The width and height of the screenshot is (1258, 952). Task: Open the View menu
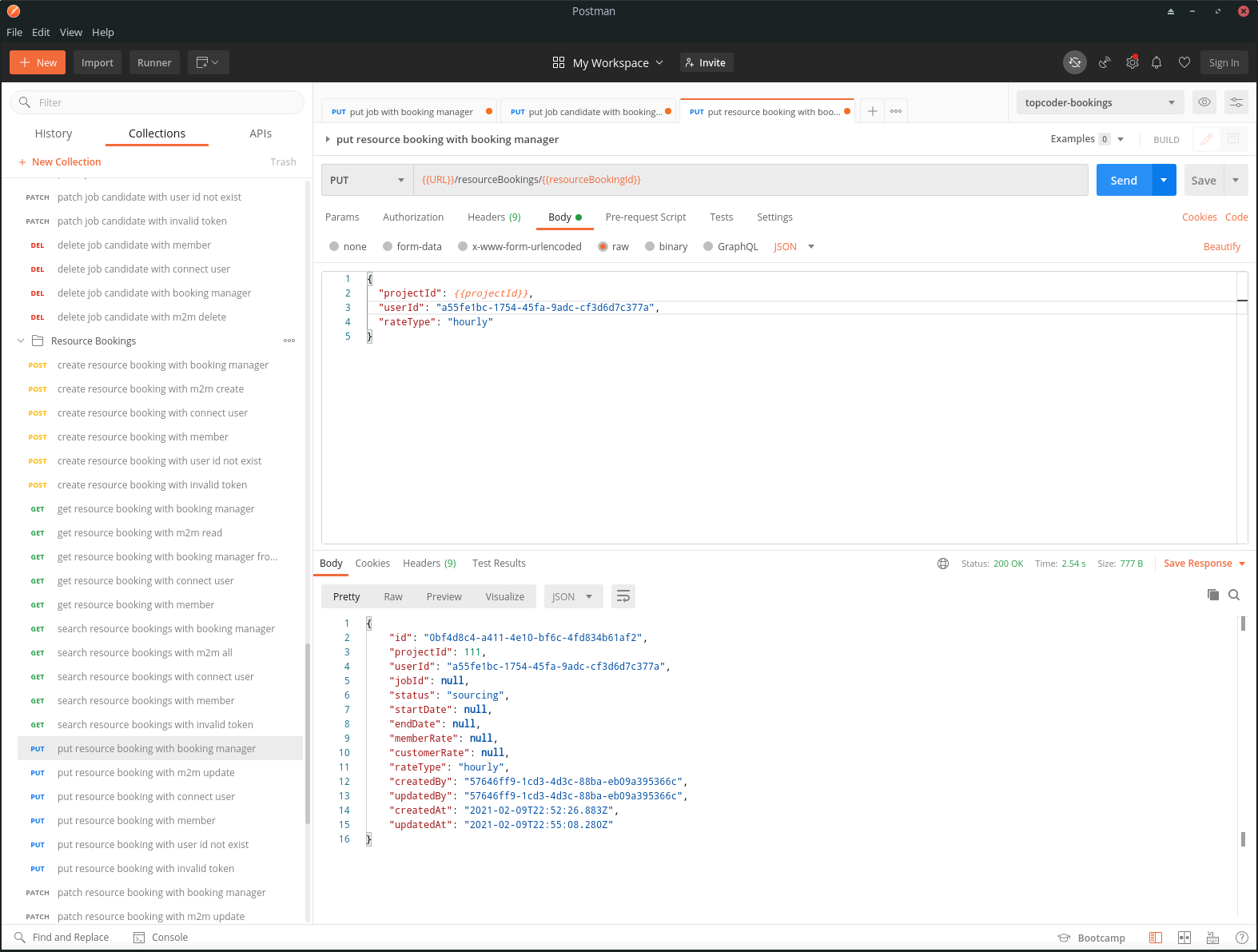pos(71,32)
